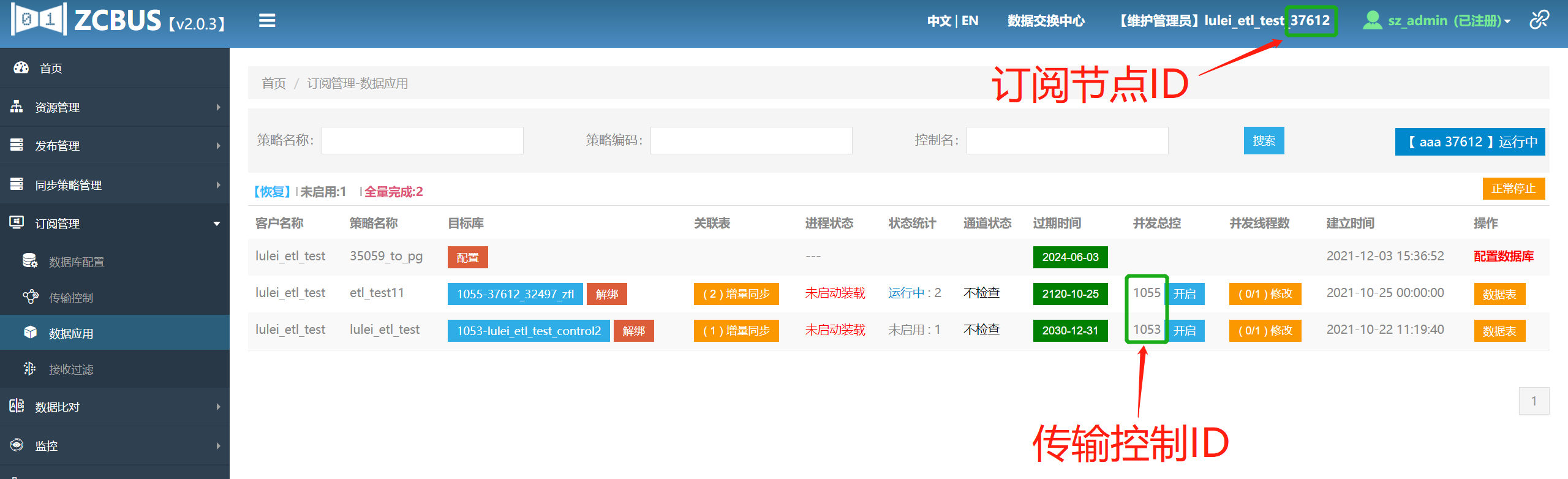
Task: Toggle 开启 for concurrency control 1053
Action: coord(1185,331)
